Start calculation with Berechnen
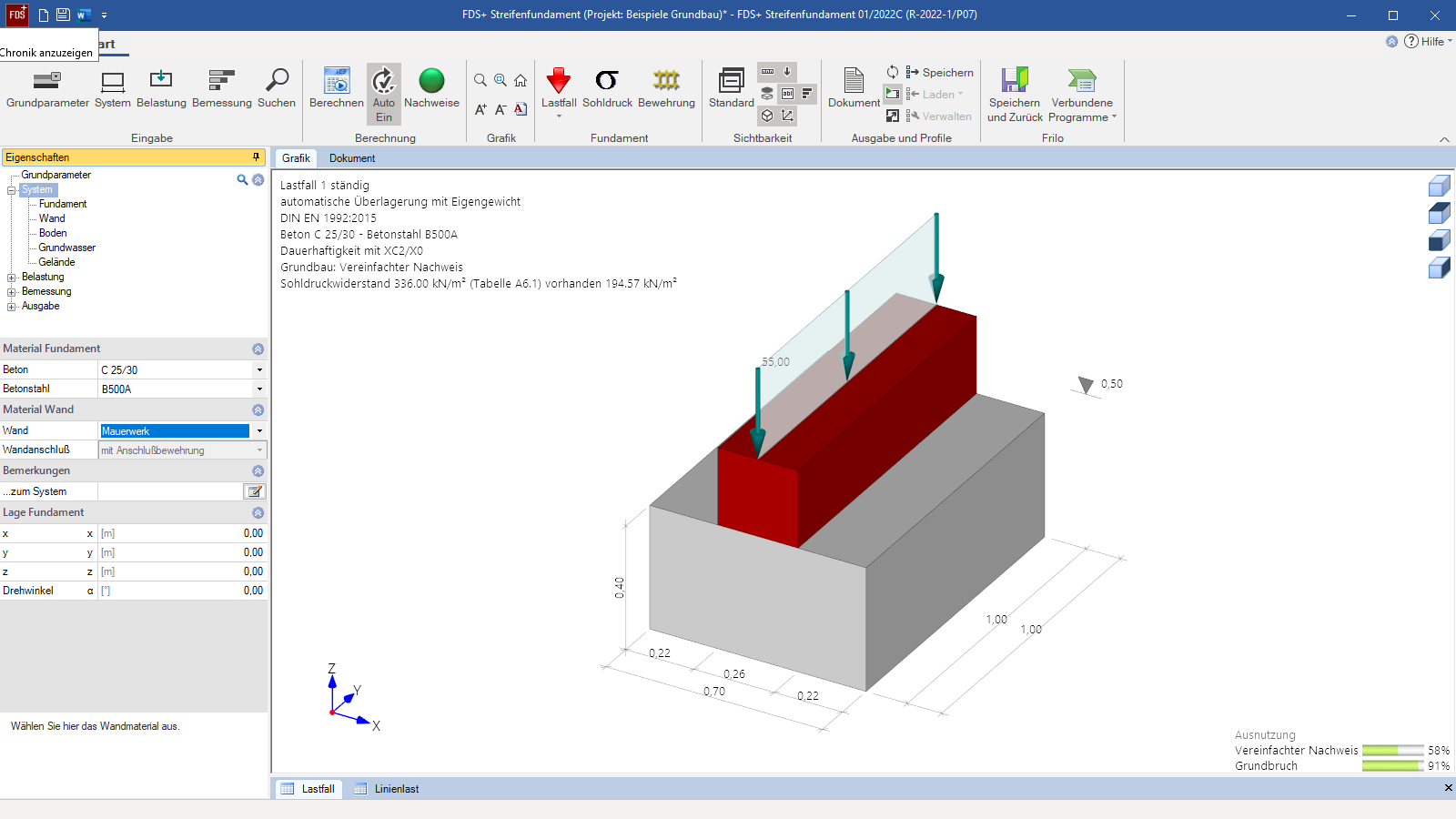Image resolution: width=1456 pixels, height=819 pixels. [x=337, y=89]
